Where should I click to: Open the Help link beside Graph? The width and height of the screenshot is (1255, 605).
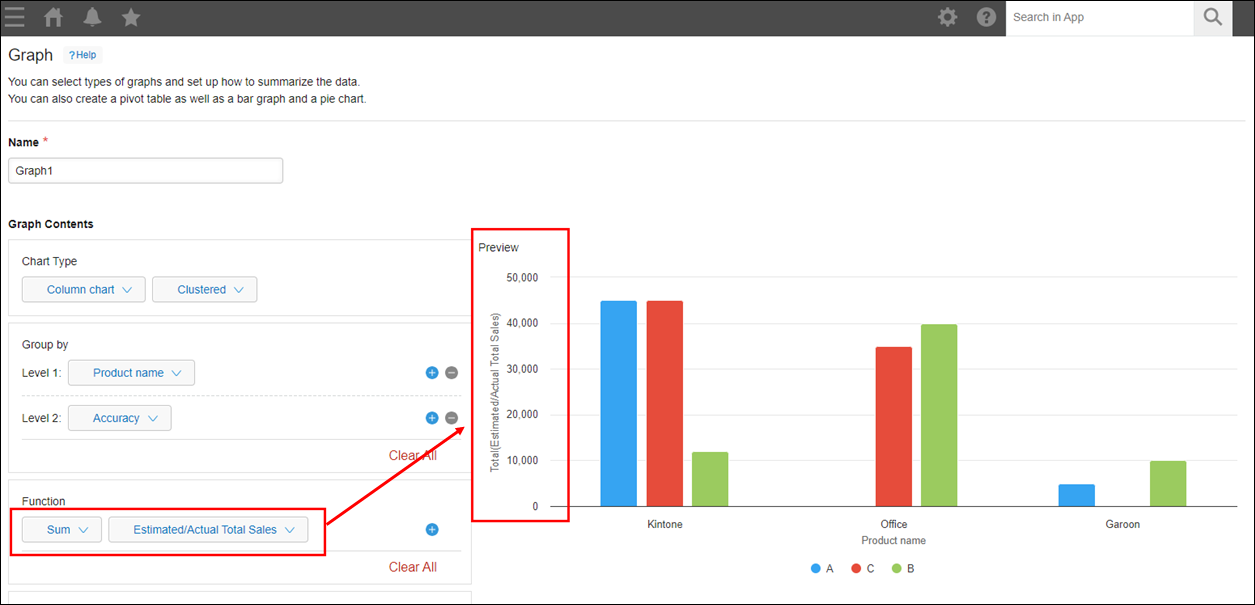pos(82,55)
